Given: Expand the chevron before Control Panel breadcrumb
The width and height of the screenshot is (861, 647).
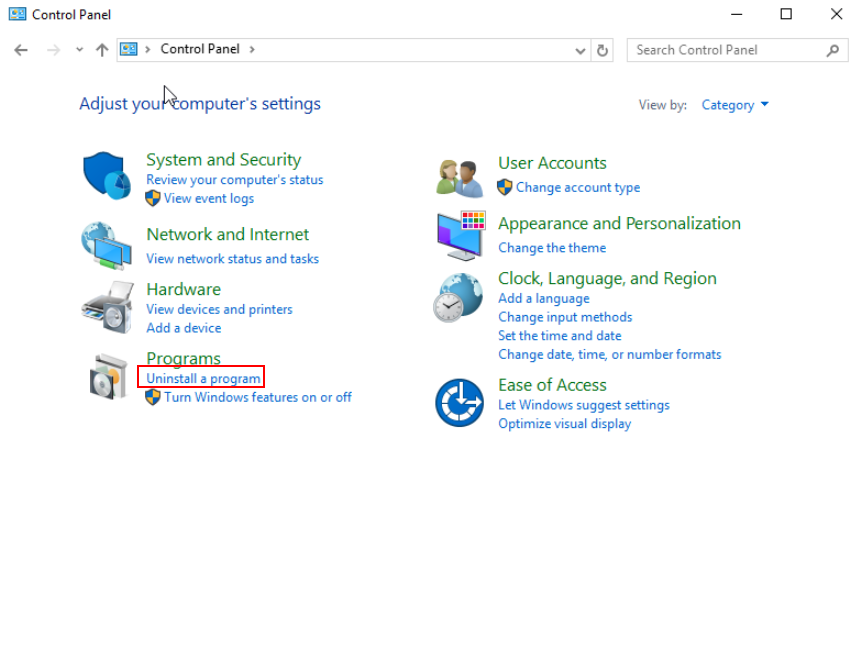Looking at the screenshot, I should (x=147, y=49).
